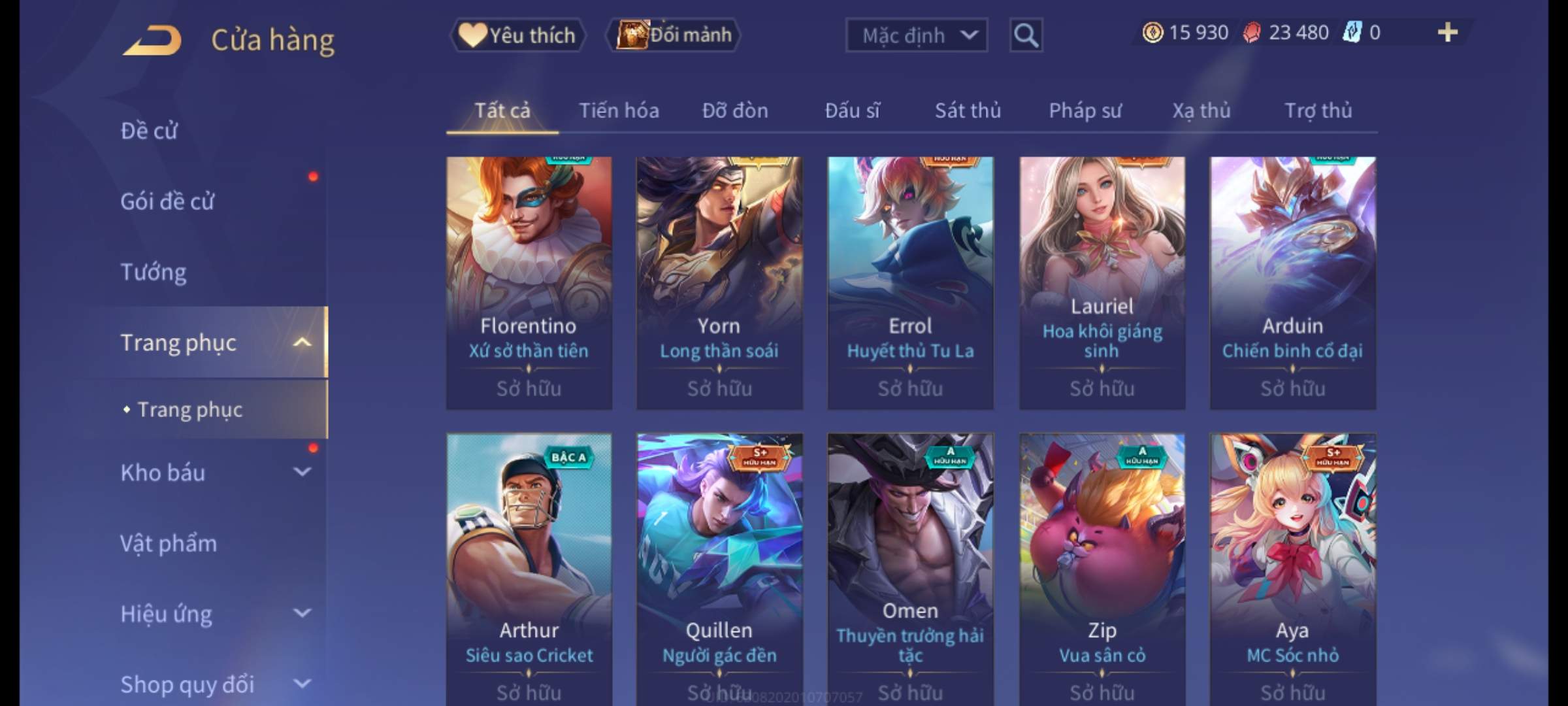Expand the Kho báu sidebar section
1568x706 pixels.
(302, 472)
